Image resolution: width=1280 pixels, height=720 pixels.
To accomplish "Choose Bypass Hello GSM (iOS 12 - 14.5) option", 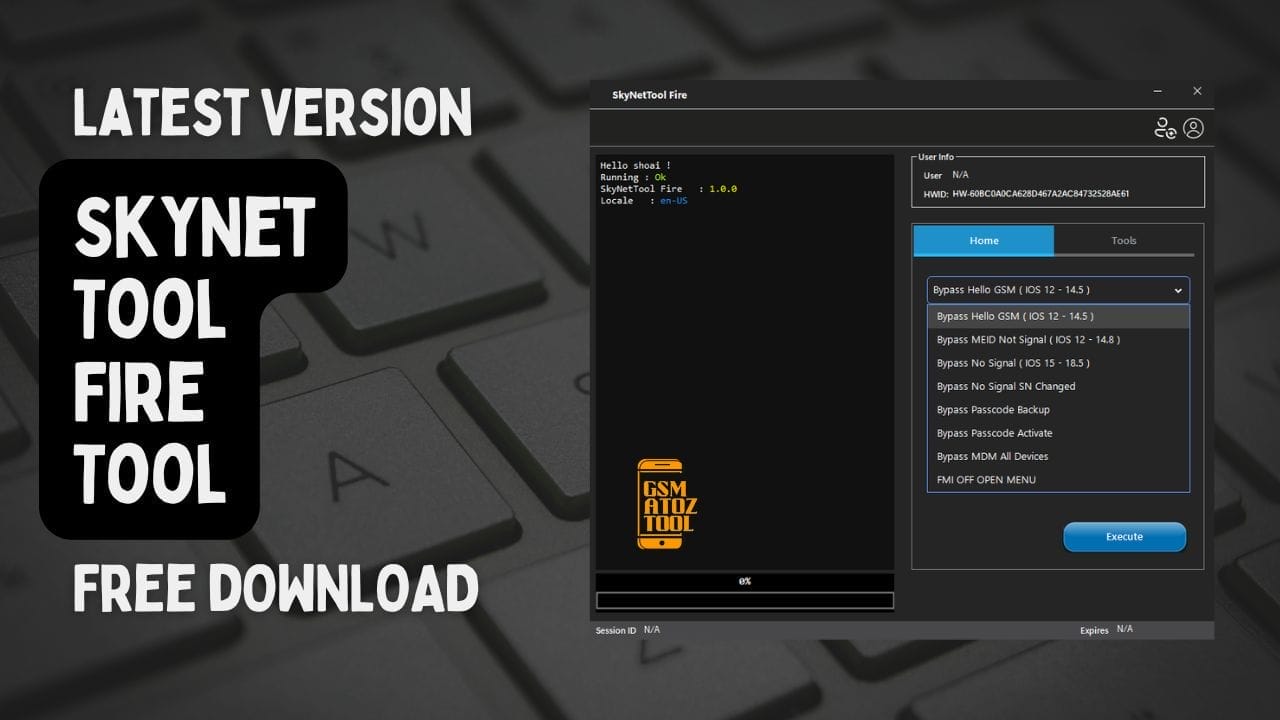I will (x=1058, y=316).
